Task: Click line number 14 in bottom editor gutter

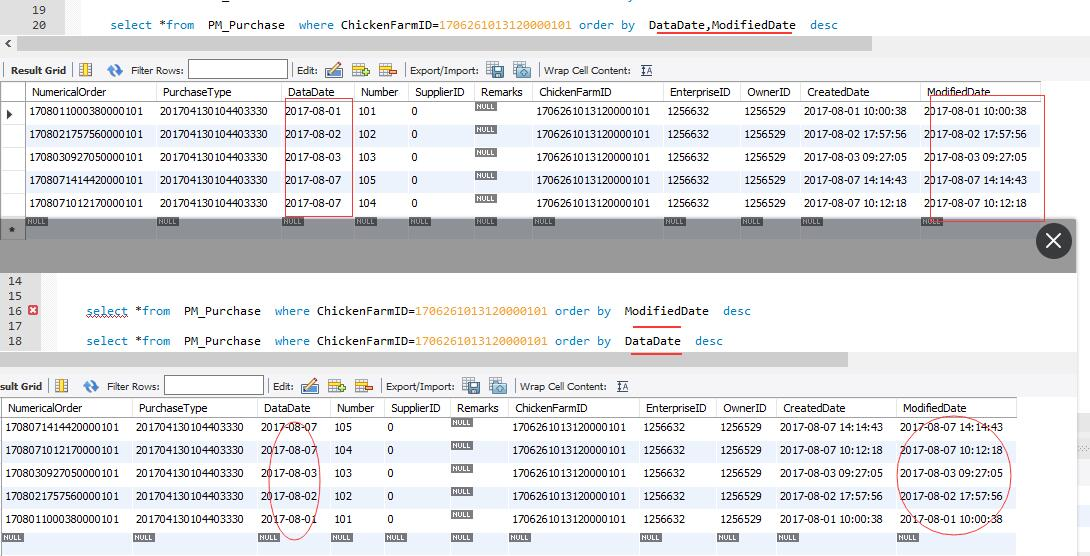Action: [x=15, y=281]
